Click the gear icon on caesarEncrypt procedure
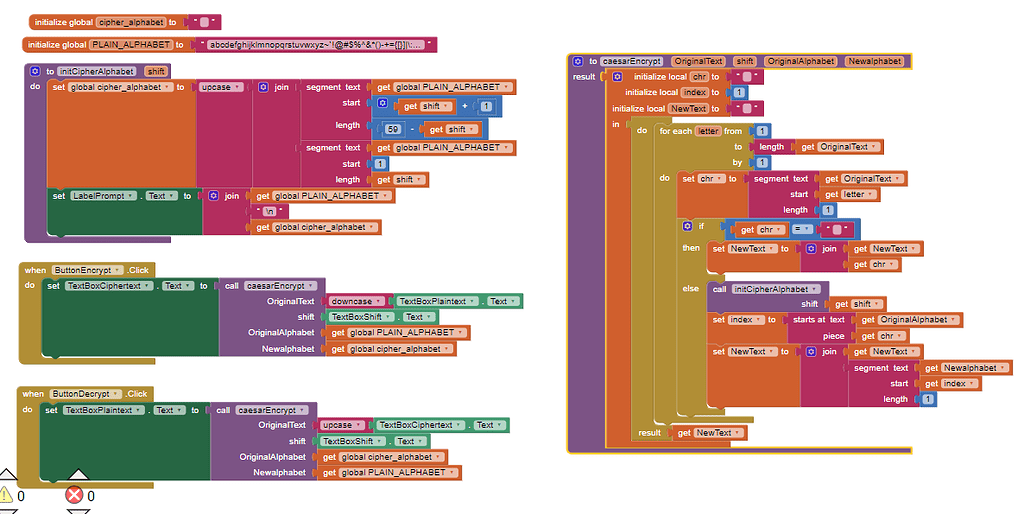Screen dimensions: 1024x514 [579, 61]
